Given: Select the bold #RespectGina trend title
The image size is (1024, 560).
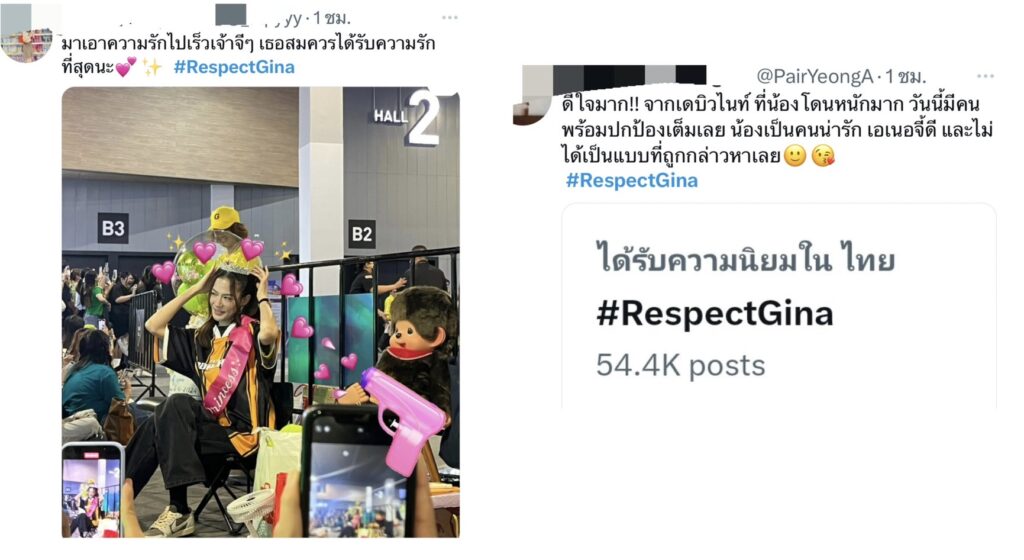Looking at the screenshot, I should tap(715, 314).
